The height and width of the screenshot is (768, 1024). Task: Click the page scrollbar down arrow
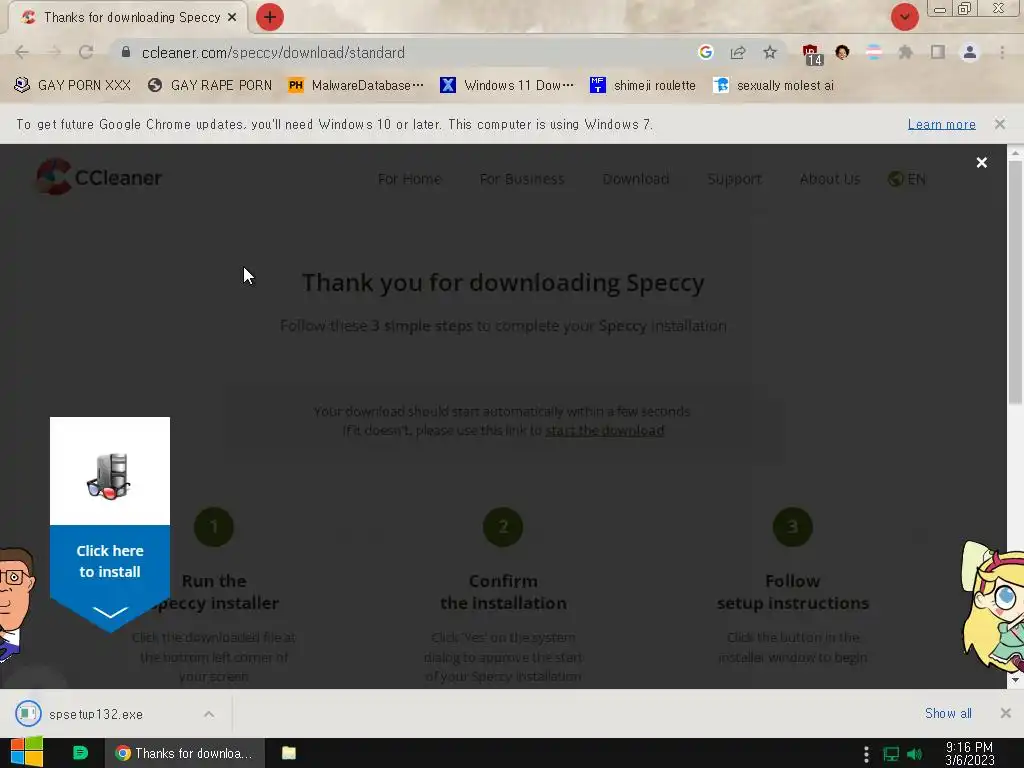pyautogui.click(x=1015, y=680)
